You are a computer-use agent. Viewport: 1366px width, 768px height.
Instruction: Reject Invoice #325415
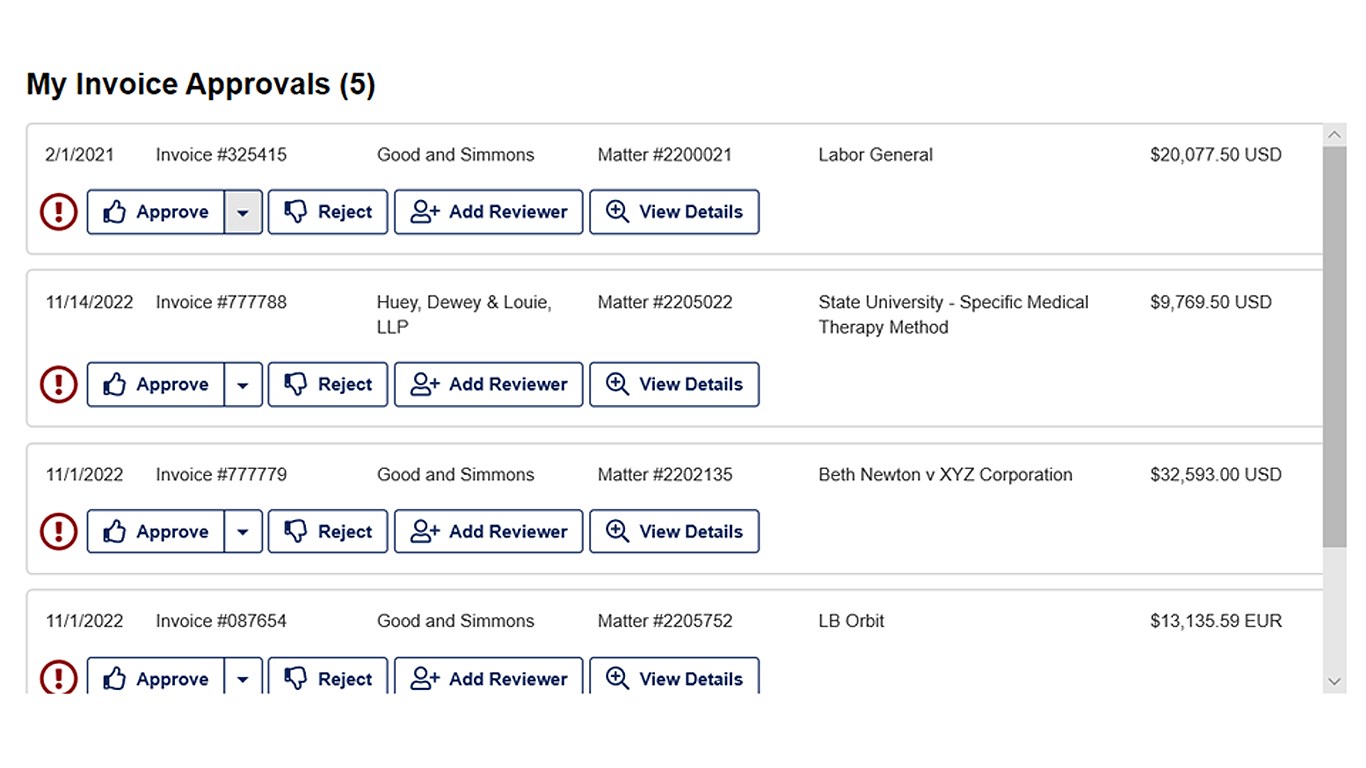[328, 212]
